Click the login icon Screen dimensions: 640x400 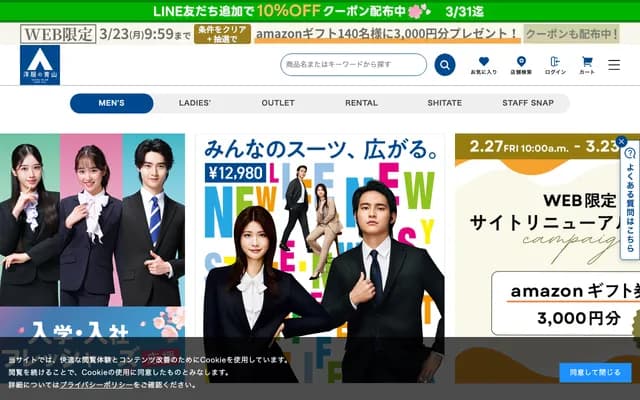555,65
